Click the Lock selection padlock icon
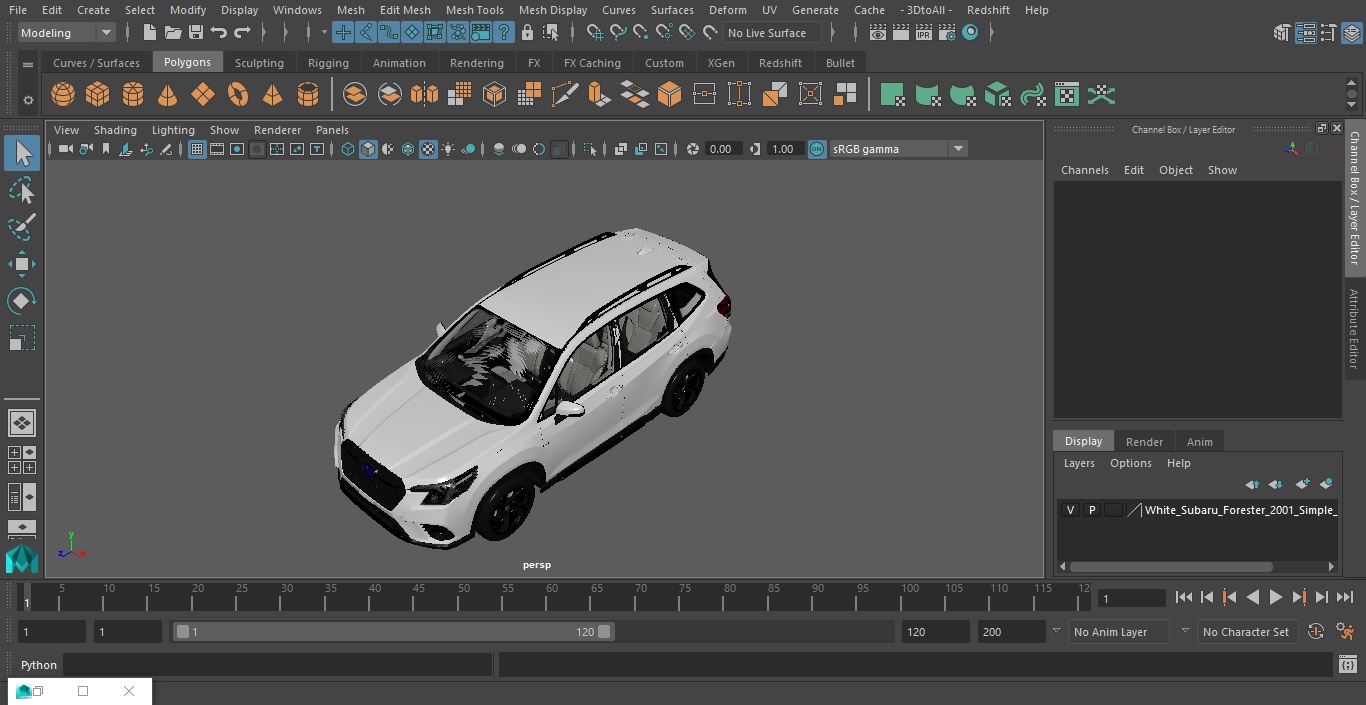 pos(527,33)
